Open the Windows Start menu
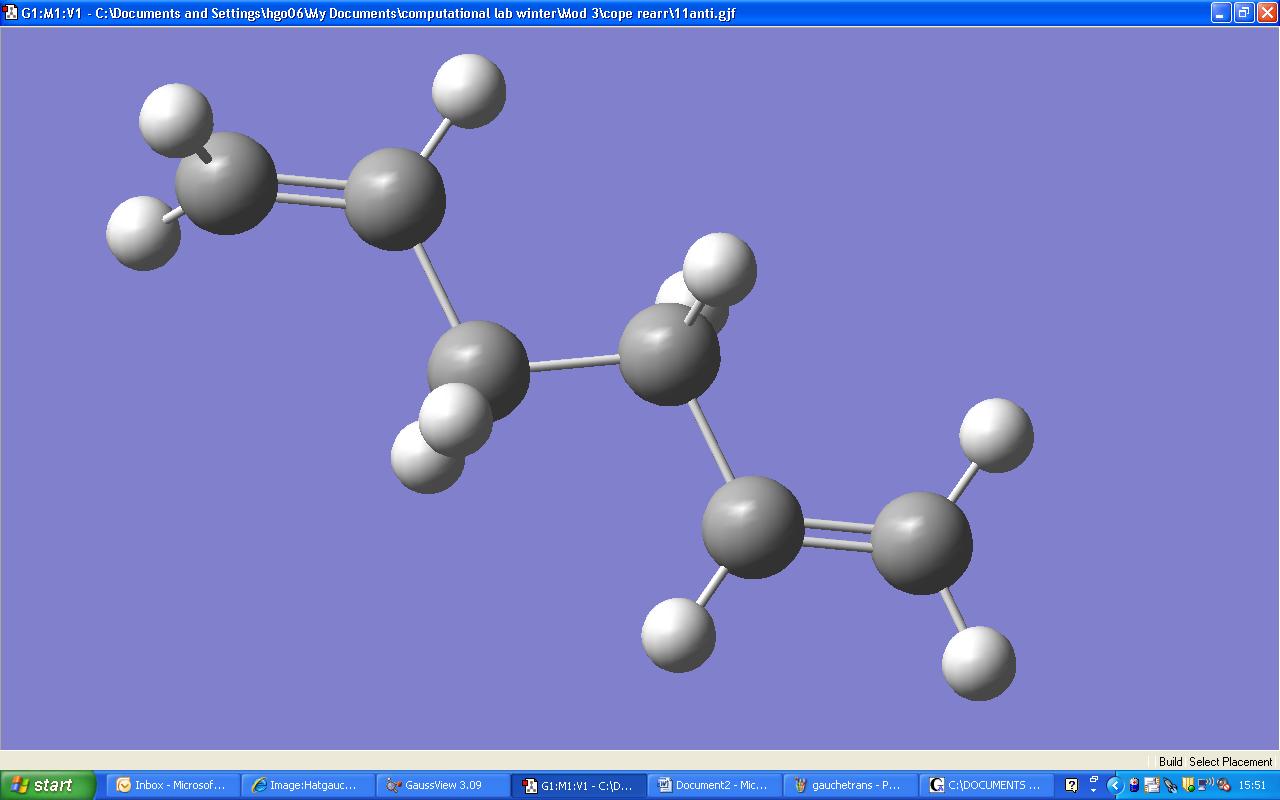 click(x=48, y=785)
